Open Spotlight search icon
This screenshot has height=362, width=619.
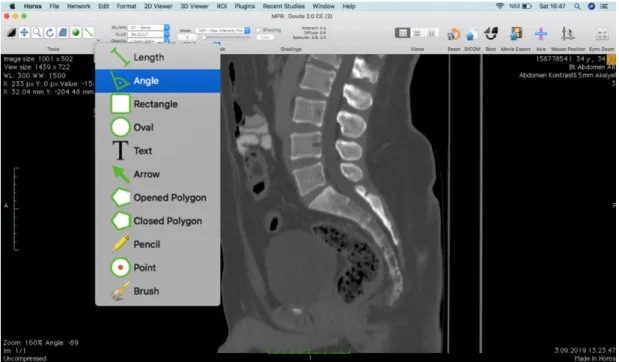[x=578, y=6]
